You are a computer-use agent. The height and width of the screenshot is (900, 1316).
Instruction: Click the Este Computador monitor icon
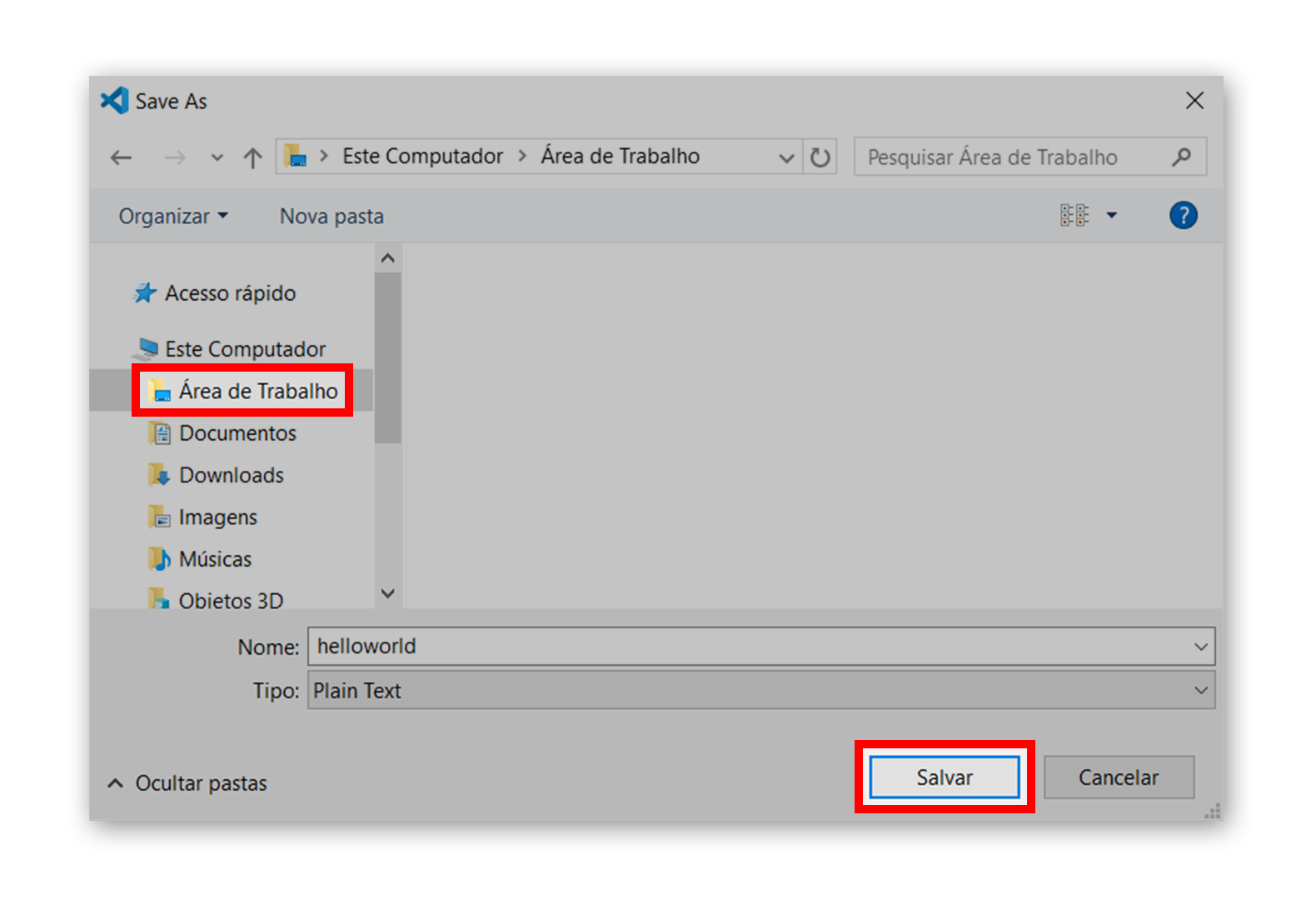(x=147, y=348)
